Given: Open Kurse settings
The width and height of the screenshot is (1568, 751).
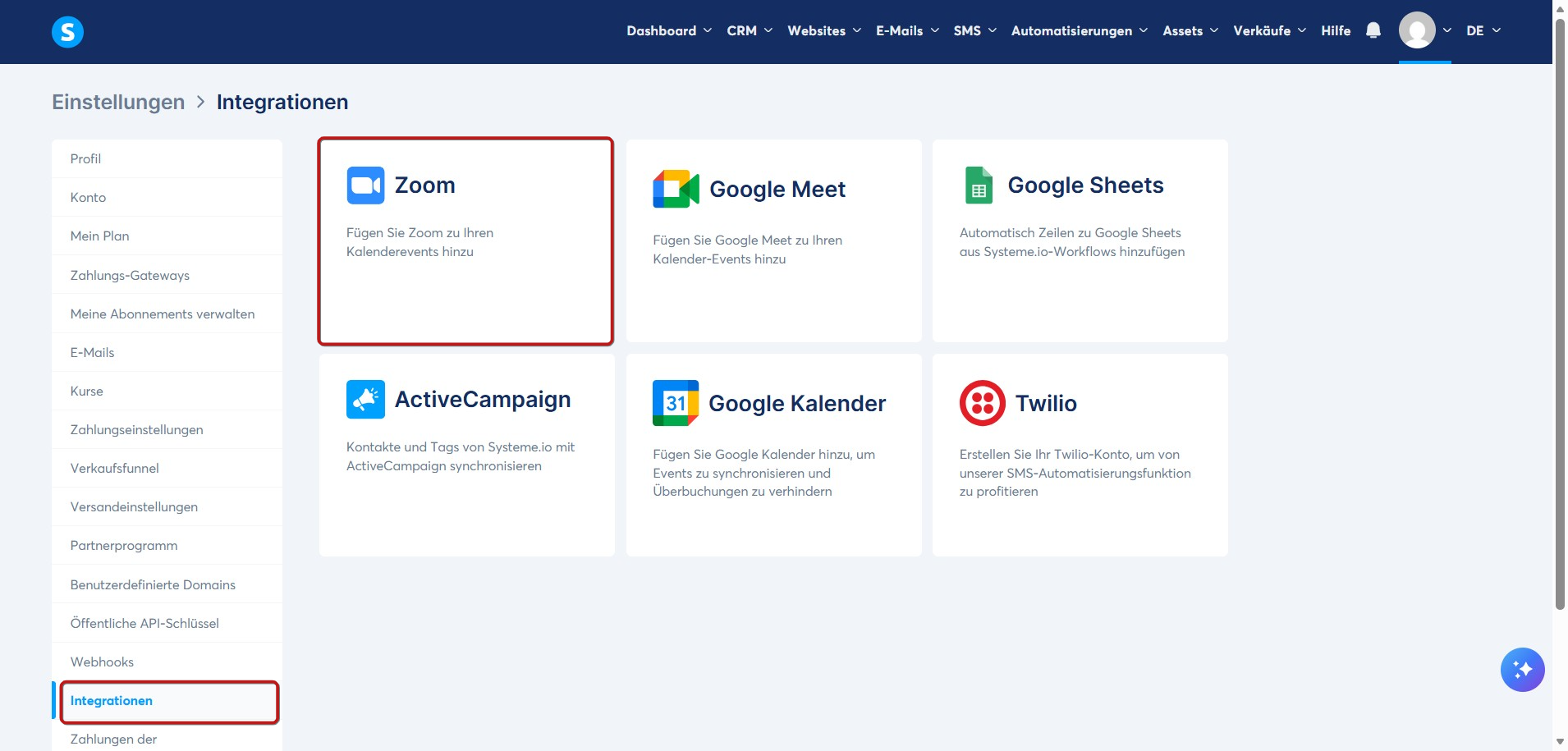Looking at the screenshot, I should click(x=167, y=391).
